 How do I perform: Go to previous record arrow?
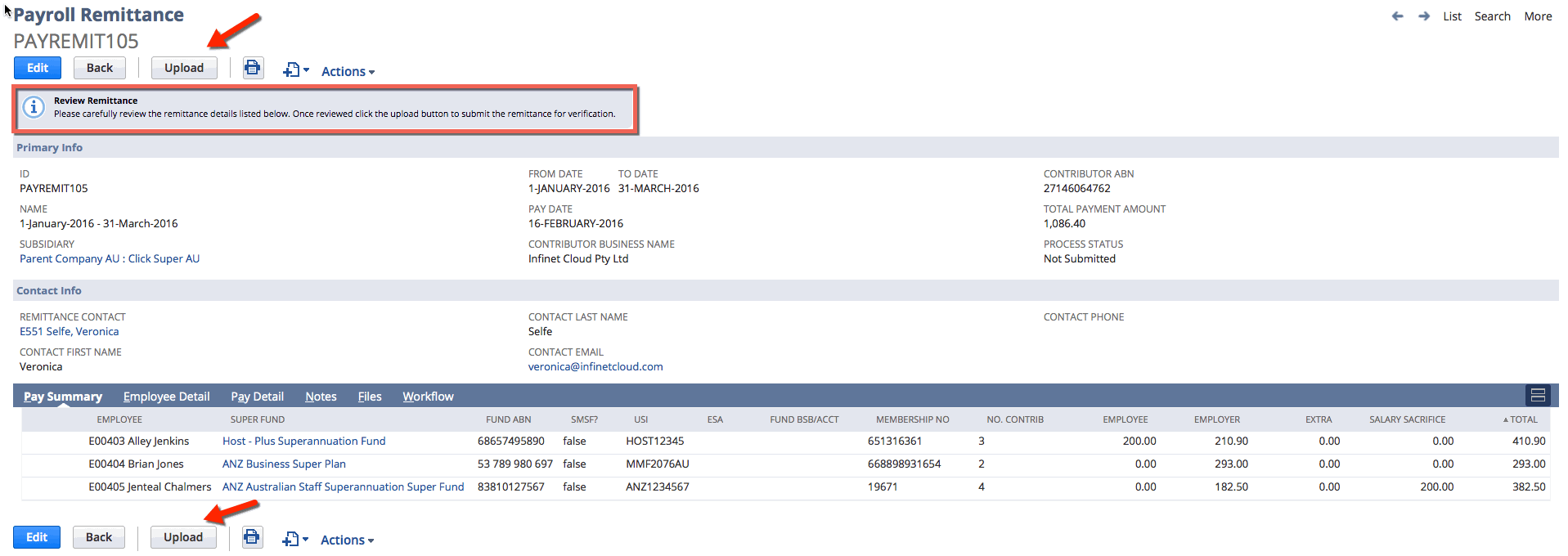[1397, 16]
